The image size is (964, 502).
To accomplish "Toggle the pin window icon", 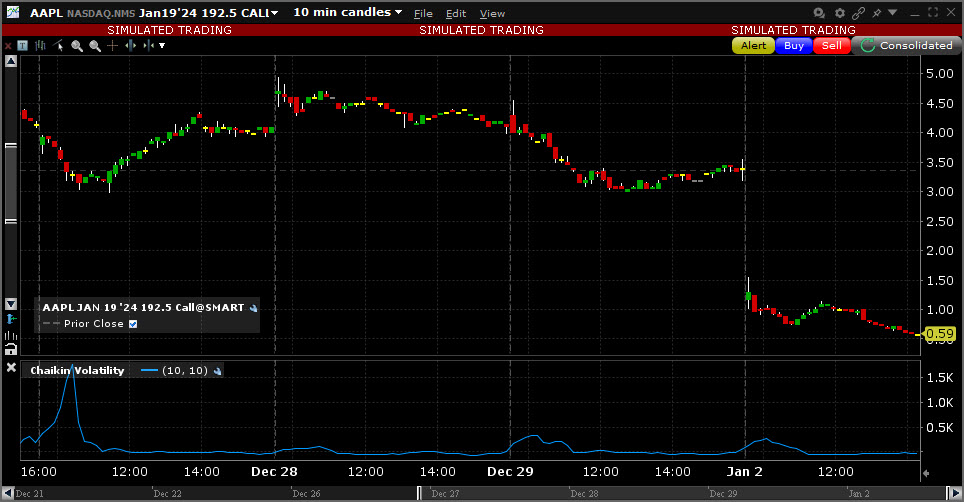I will tap(877, 12).
